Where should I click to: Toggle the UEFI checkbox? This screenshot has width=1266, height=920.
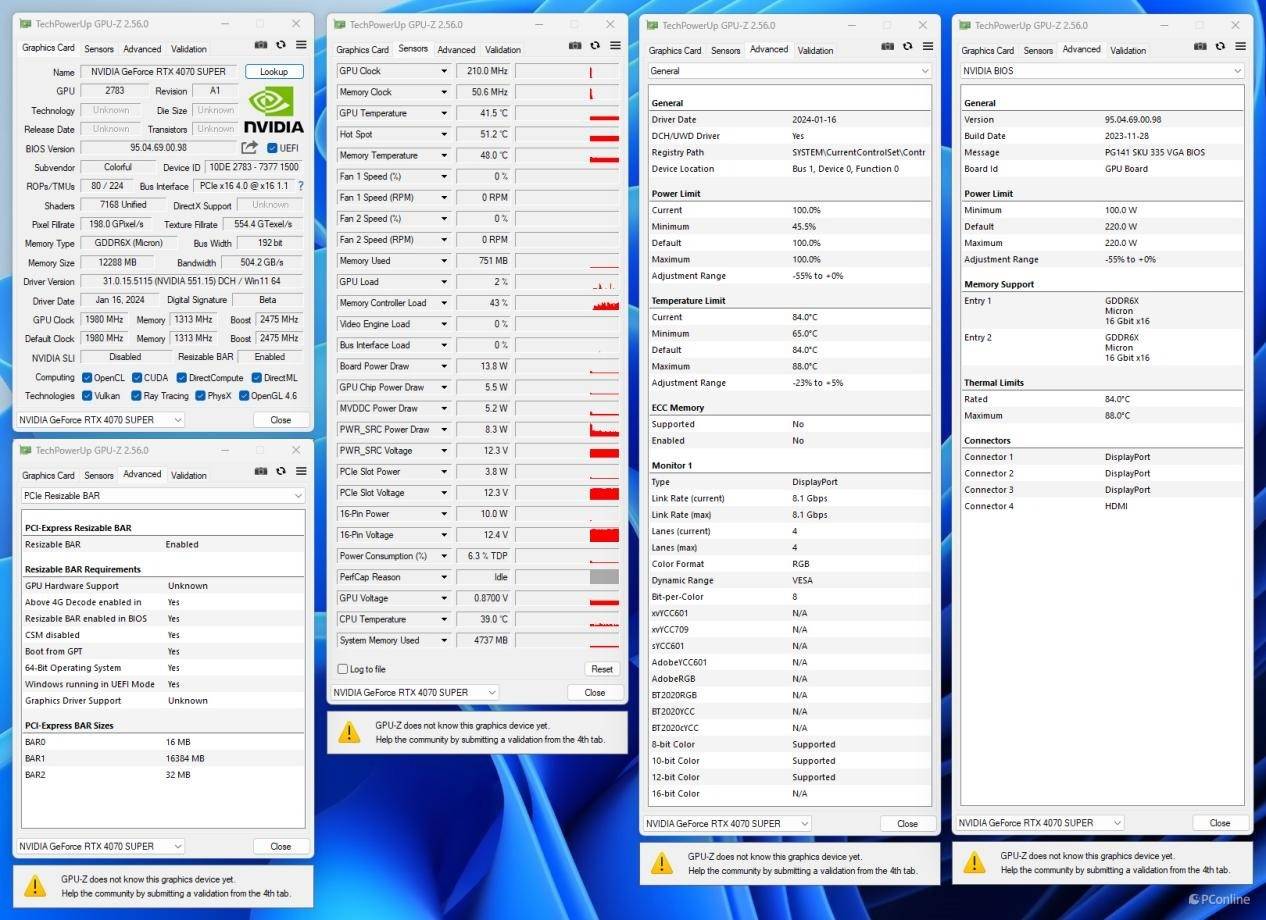[x=273, y=148]
